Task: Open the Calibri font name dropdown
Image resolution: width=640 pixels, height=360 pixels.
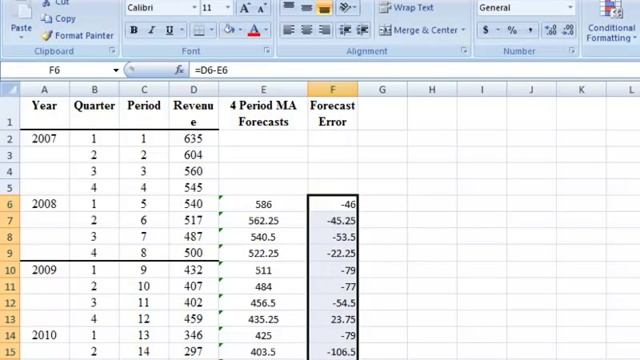Action: (x=194, y=8)
